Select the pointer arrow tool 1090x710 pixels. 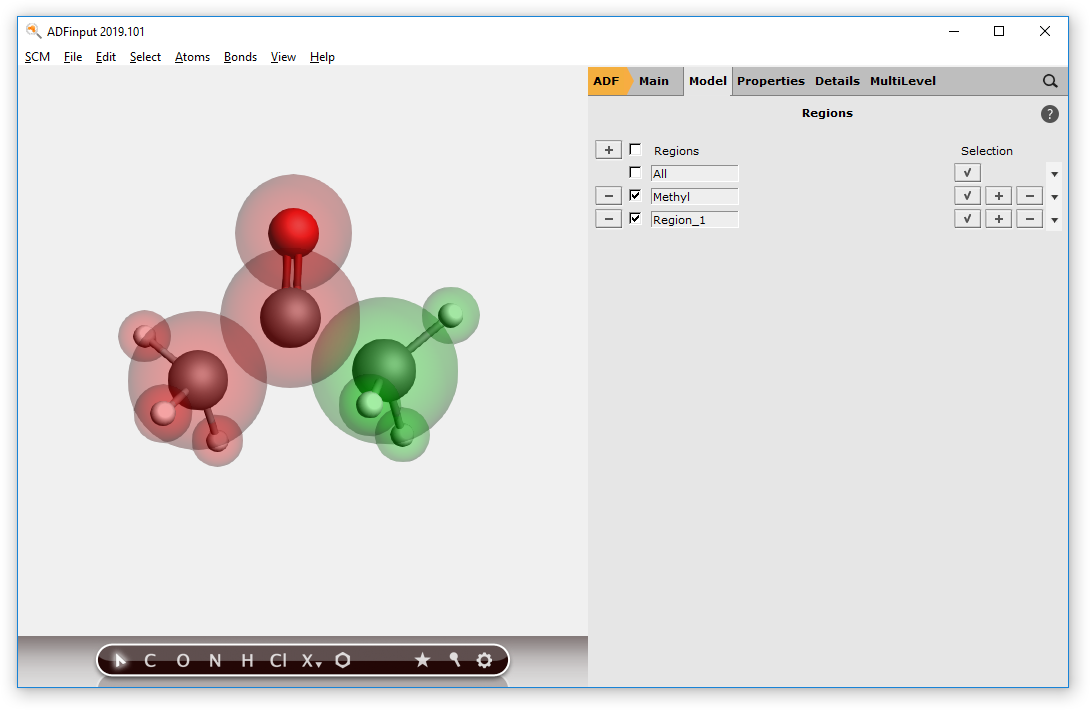(x=121, y=660)
